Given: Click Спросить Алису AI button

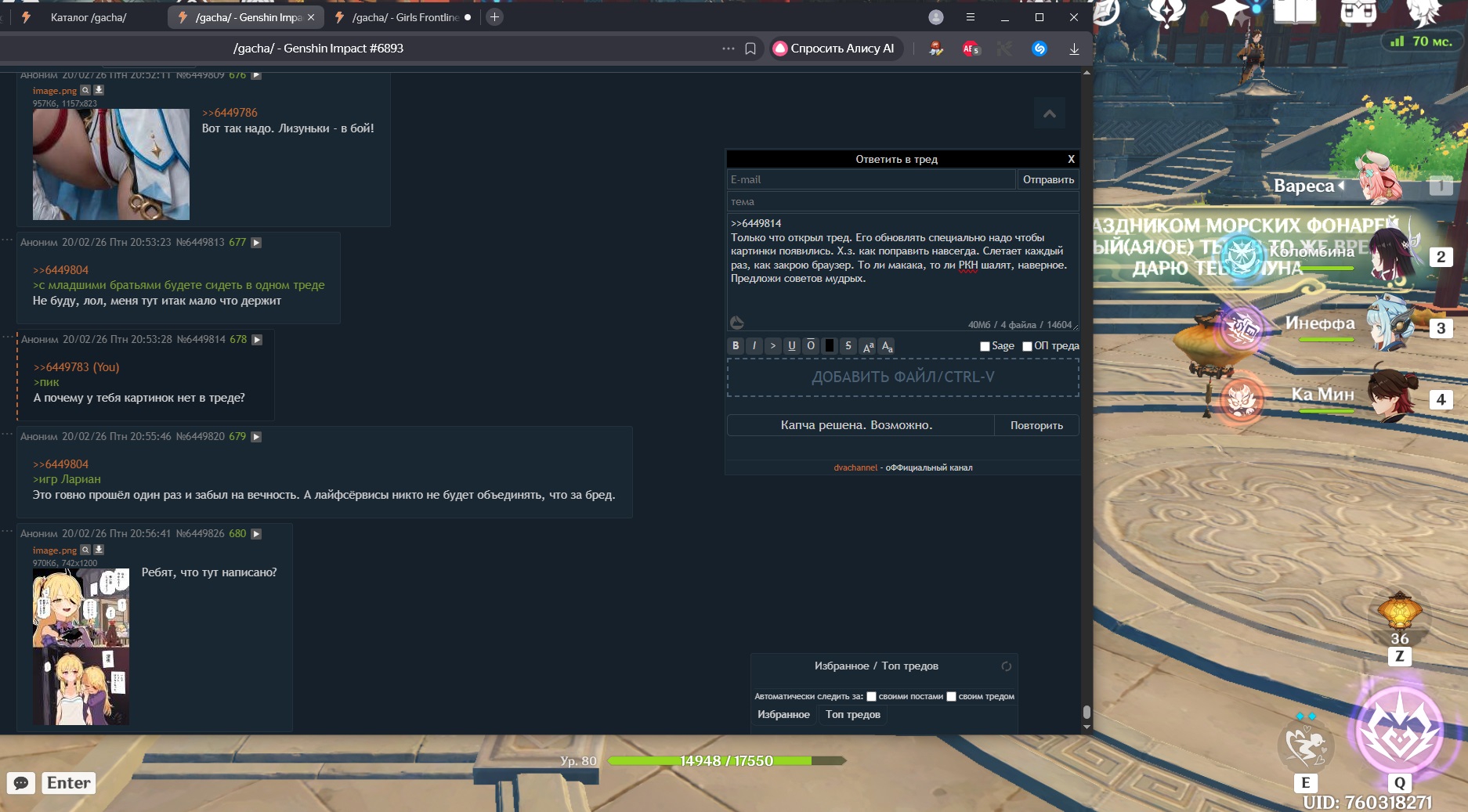Looking at the screenshot, I should coord(835,49).
